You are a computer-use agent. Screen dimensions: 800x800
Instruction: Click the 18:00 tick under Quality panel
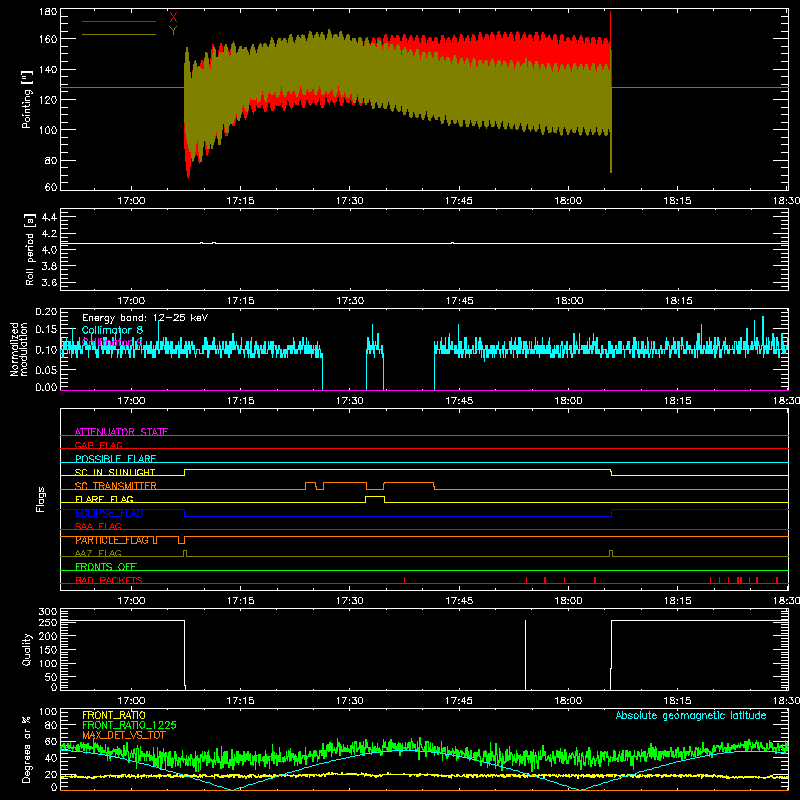point(568,701)
